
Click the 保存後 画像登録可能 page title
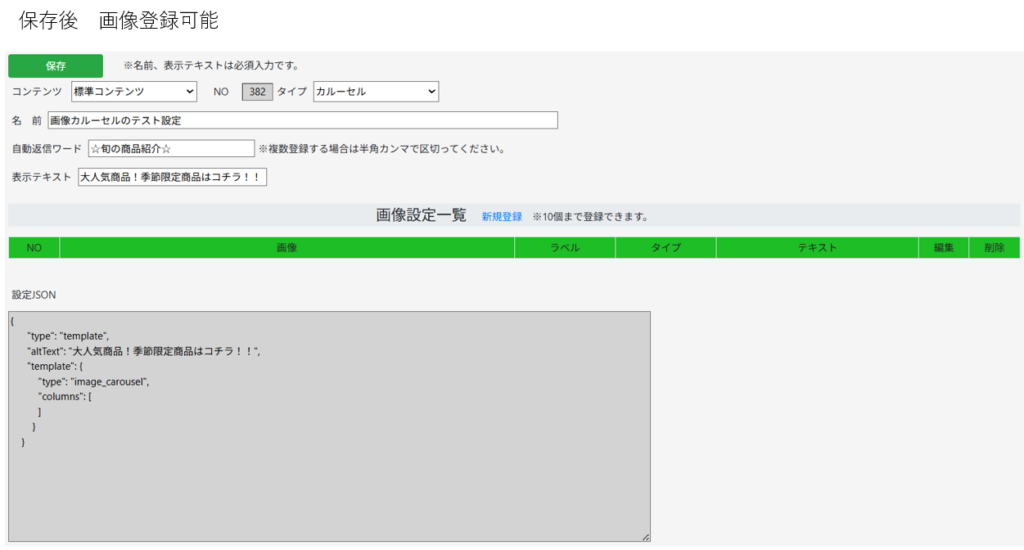click(118, 20)
